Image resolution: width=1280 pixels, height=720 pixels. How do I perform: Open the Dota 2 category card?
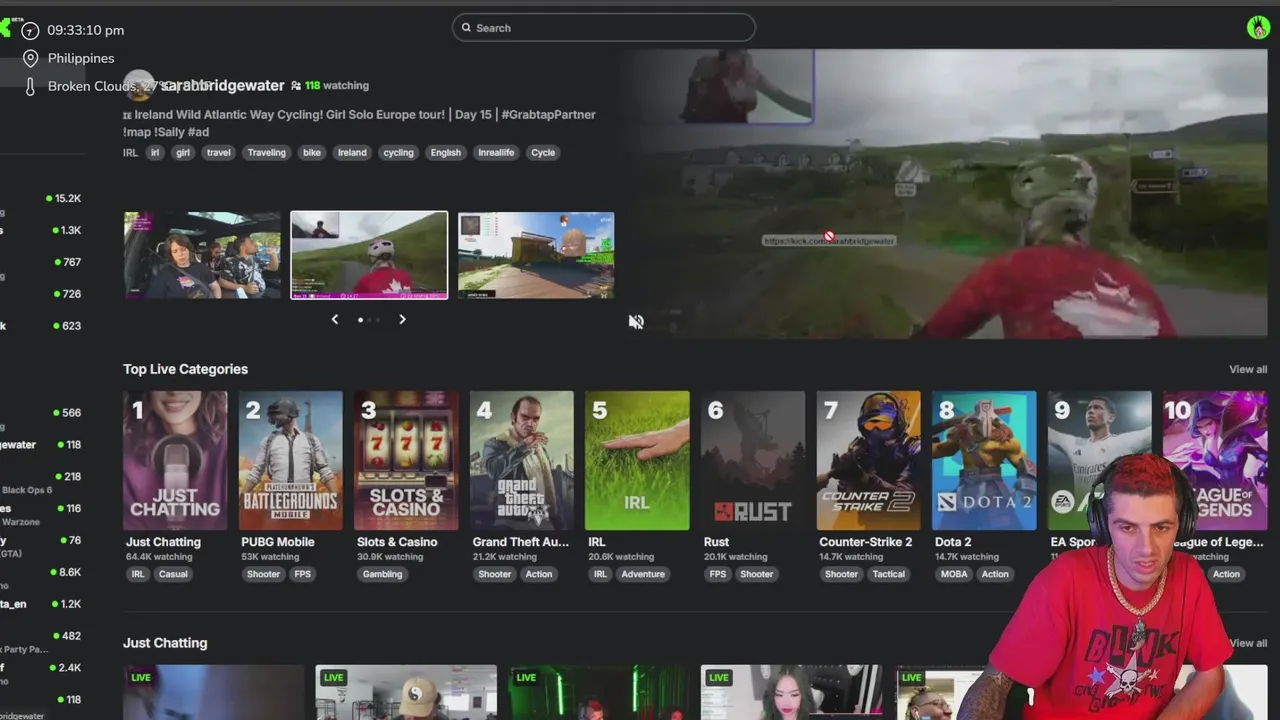984,461
